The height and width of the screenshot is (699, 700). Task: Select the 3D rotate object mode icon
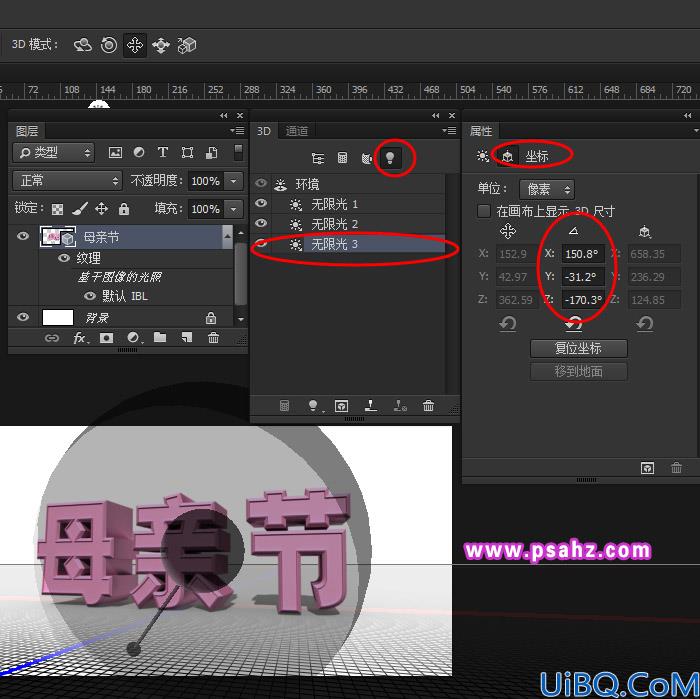click(x=83, y=45)
